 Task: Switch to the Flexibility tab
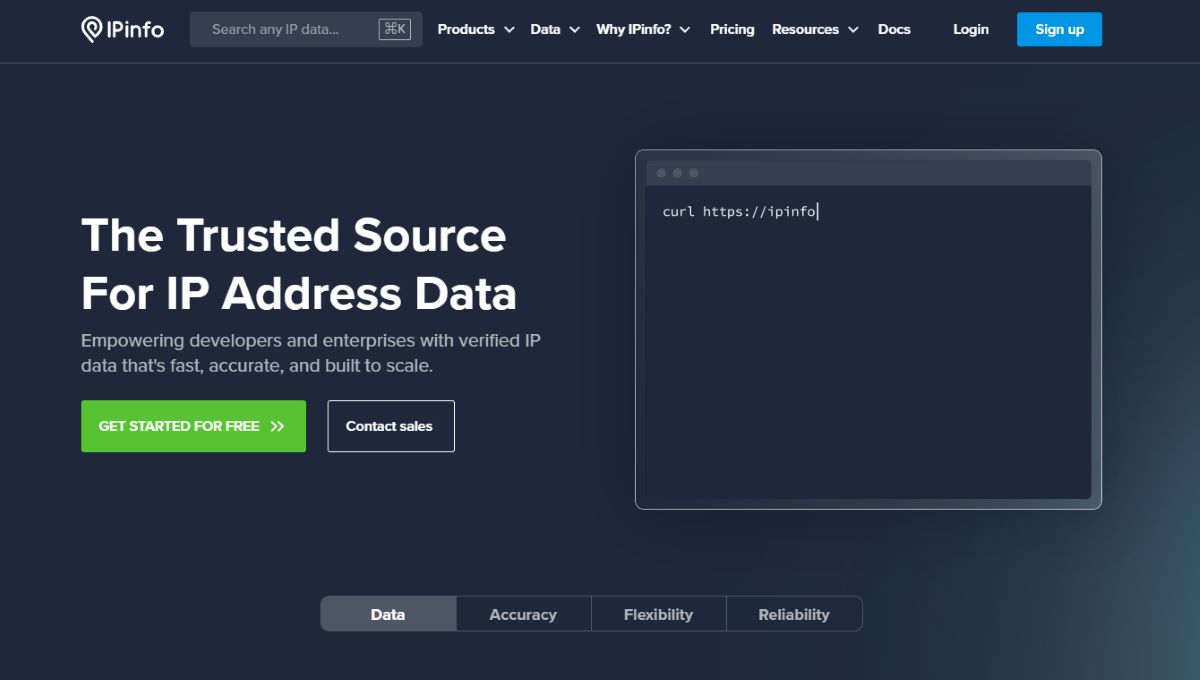pyautogui.click(x=658, y=614)
